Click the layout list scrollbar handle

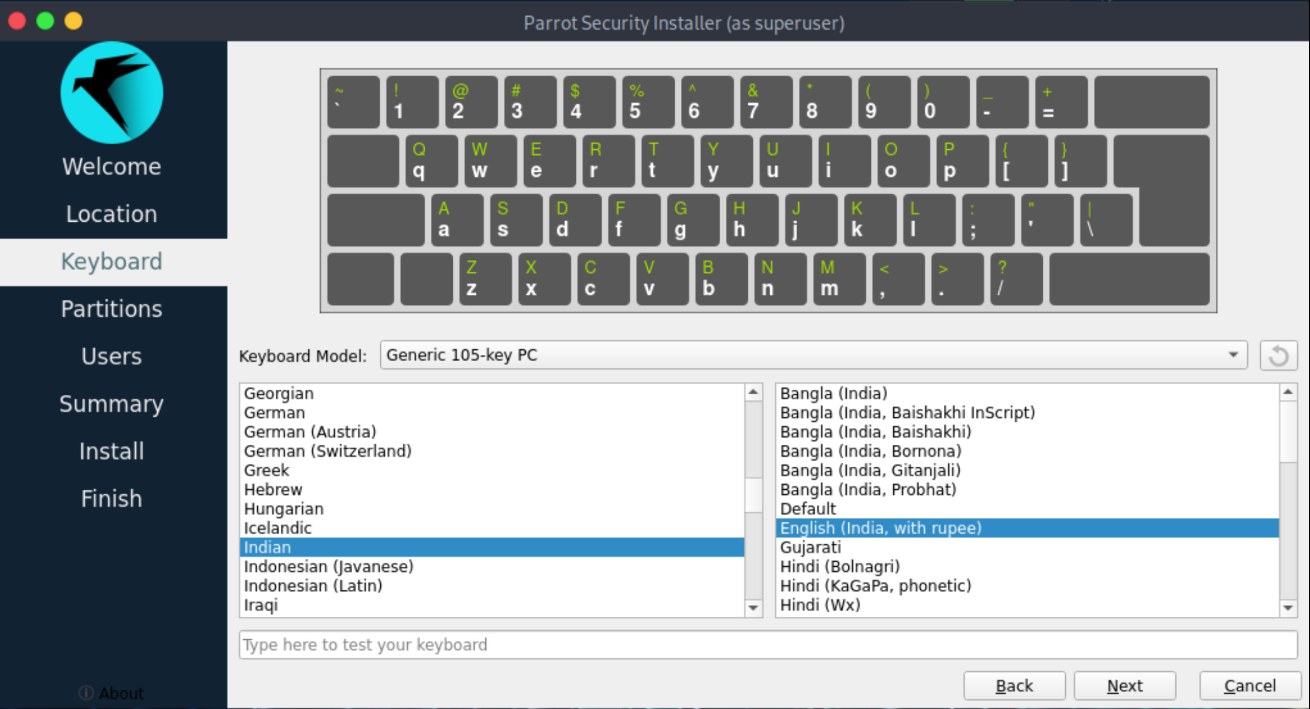(x=754, y=494)
